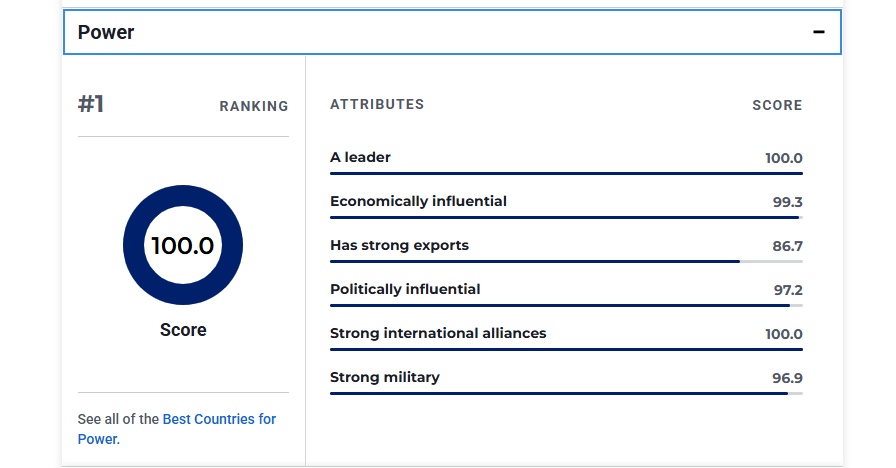Collapse the Power section with minus icon
The image size is (896, 468).
click(x=819, y=32)
